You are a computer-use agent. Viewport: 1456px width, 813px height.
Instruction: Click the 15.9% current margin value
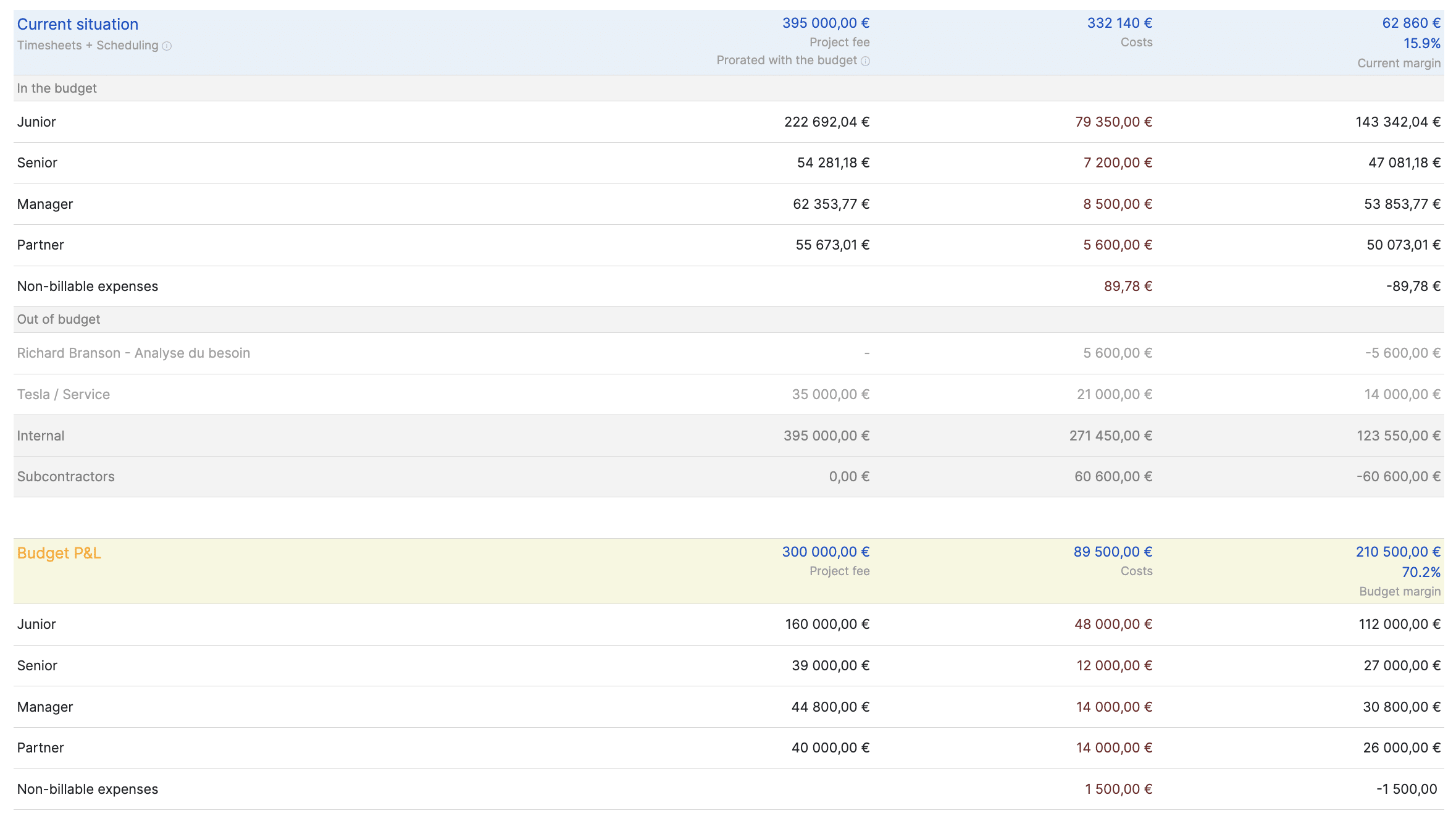tap(1421, 43)
